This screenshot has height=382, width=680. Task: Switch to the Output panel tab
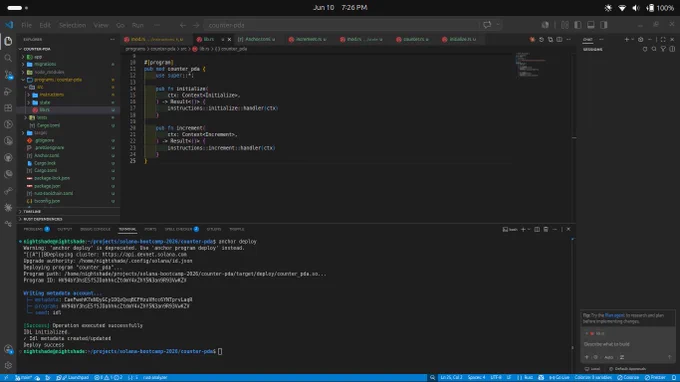point(65,229)
